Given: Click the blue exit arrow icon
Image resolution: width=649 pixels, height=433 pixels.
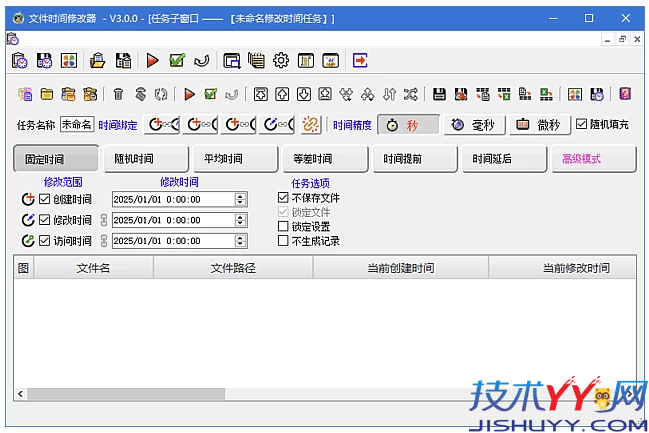Looking at the screenshot, I should pyautogui.click(x=360, y=61).
